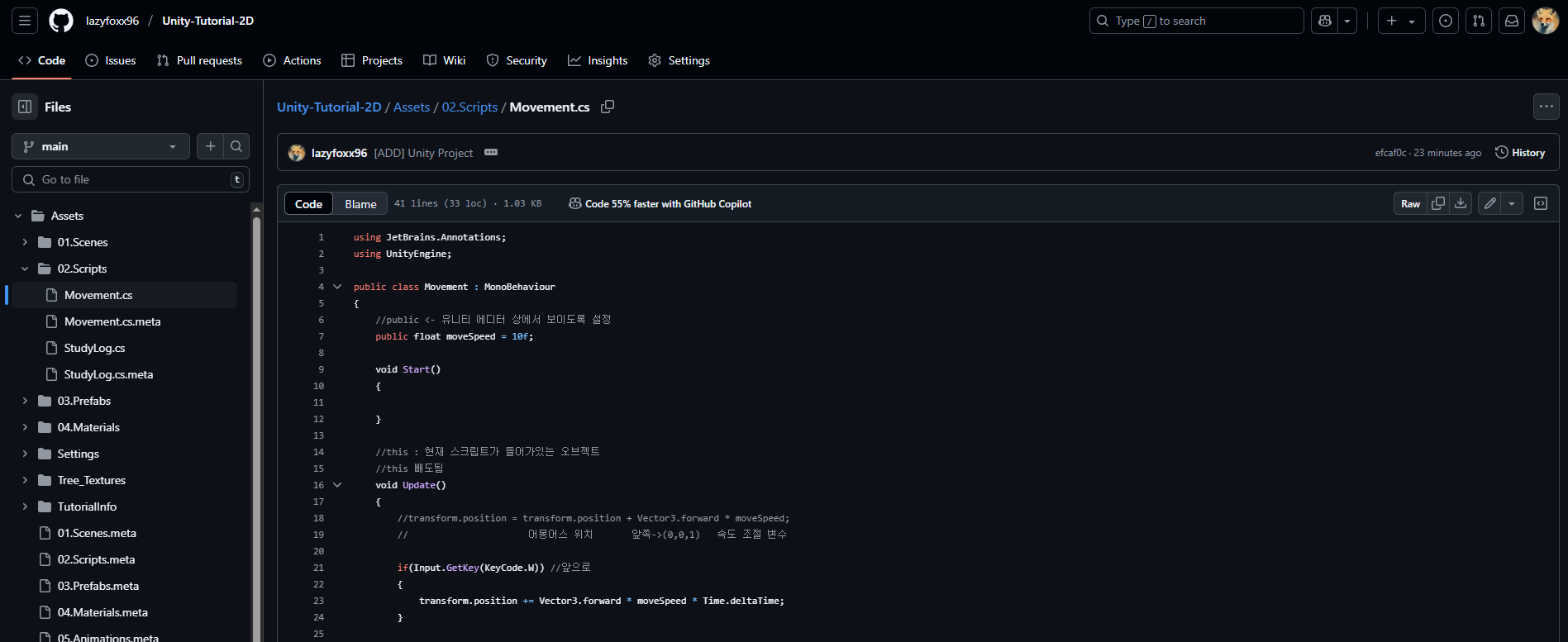Open the notifications inbox
Viewport: 1568px width, 642px height.
click(1512, 21)
